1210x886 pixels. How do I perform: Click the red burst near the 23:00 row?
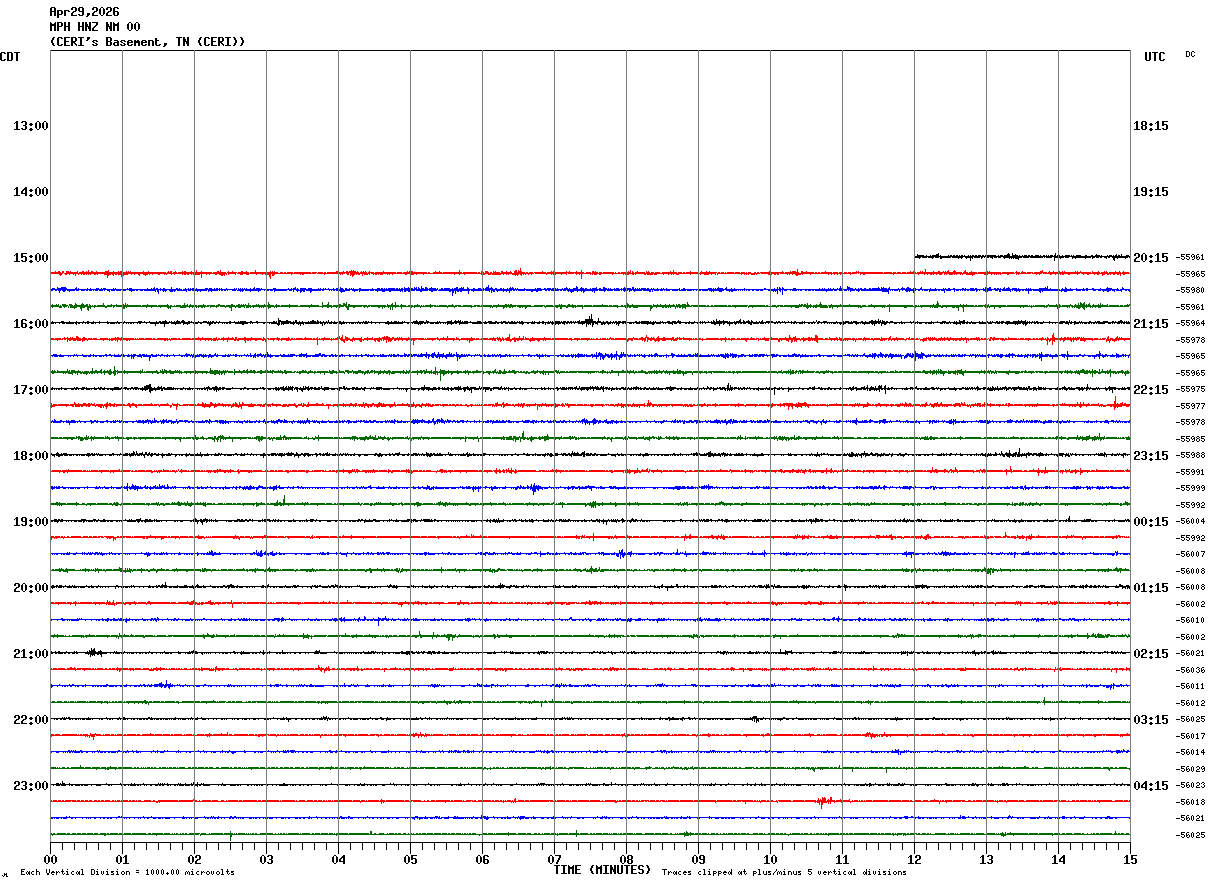coord(825,801)
